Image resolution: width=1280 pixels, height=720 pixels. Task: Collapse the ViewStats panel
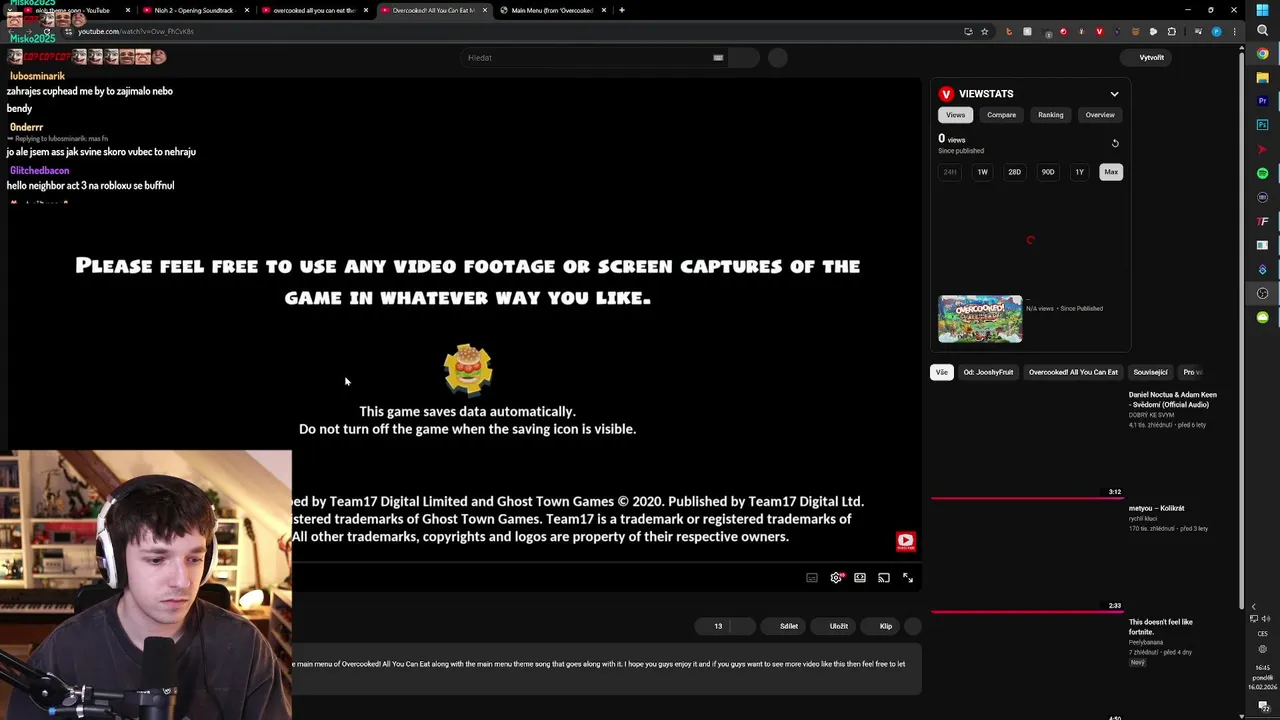tap(1114, 94)
